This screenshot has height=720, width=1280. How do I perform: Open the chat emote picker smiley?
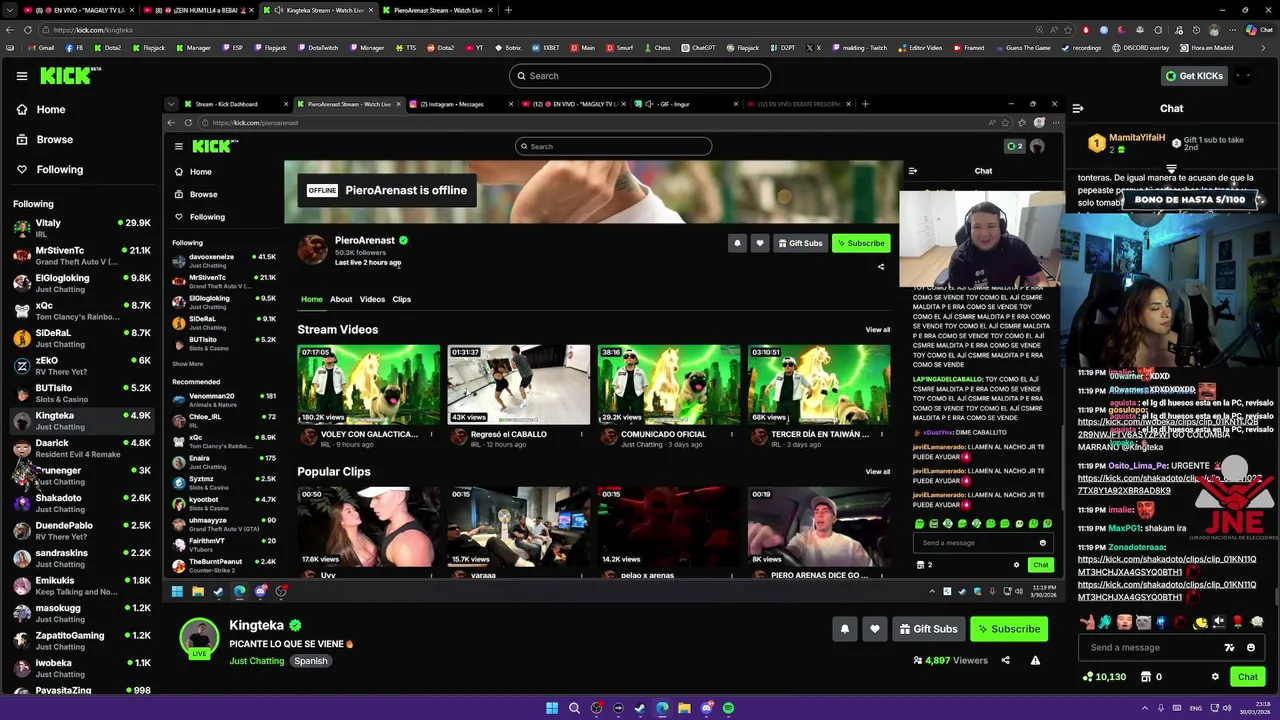(1250, 648)
